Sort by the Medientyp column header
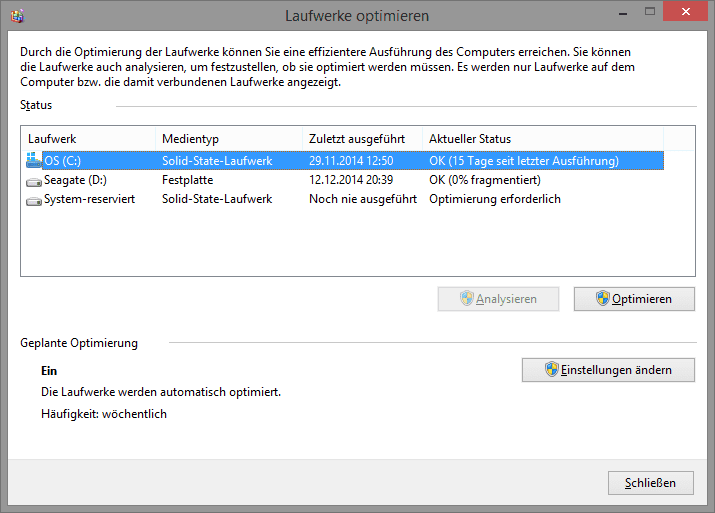The image size is (715, 513). [x=229, y=139]
